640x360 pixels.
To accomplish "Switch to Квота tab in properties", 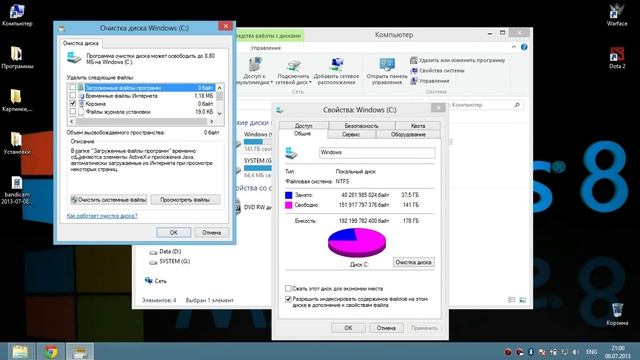I will click(x=418, y=126).
